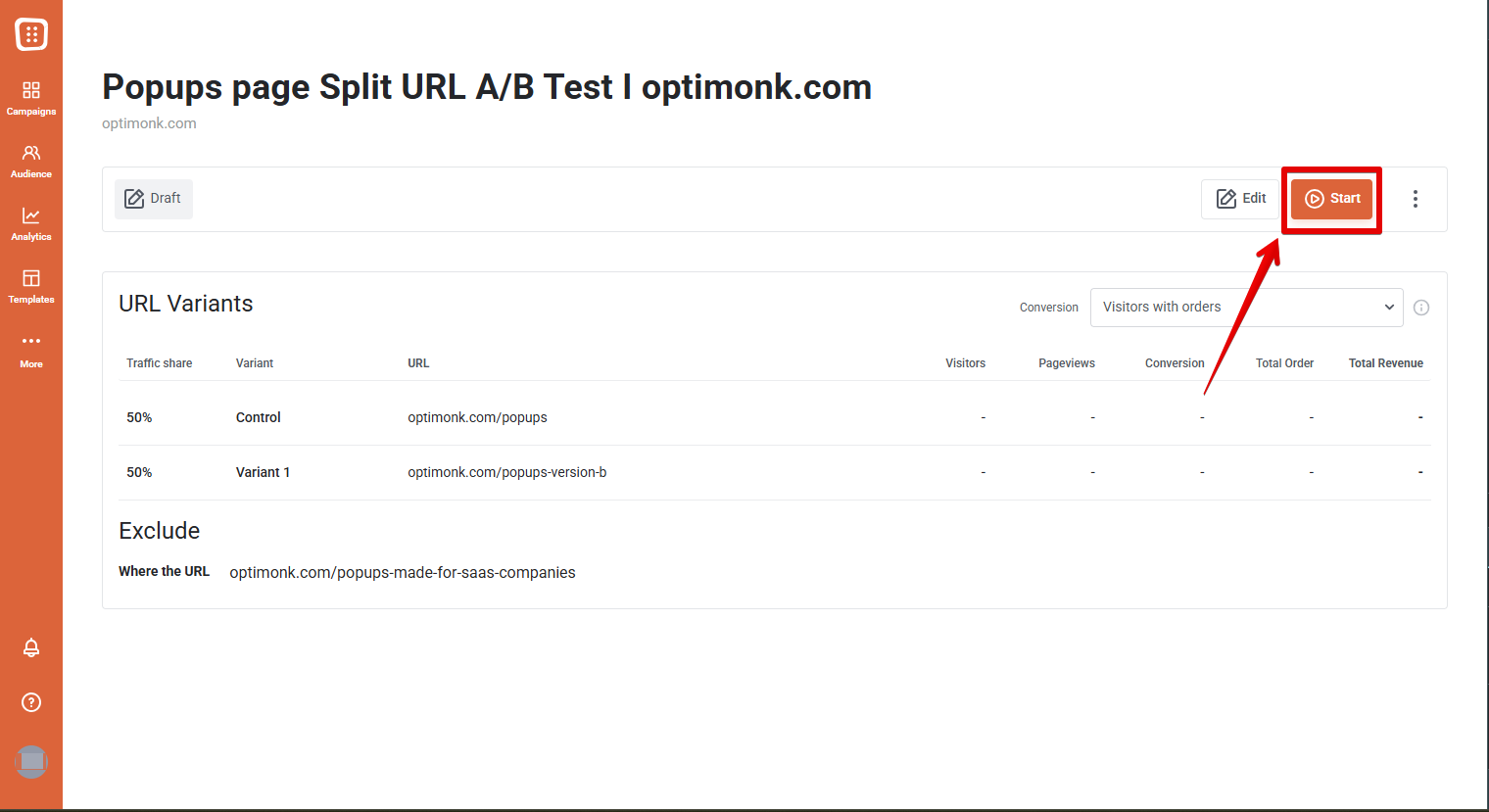The height and width of the screenshot is (812, 1489).
Task: Click the Where the URL label
Action: 165,571
